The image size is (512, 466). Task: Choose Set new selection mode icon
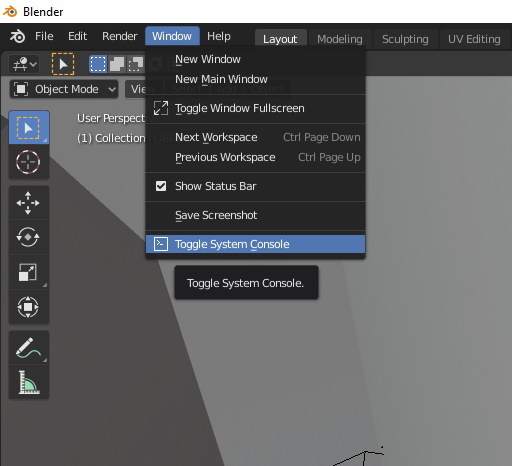98,64
